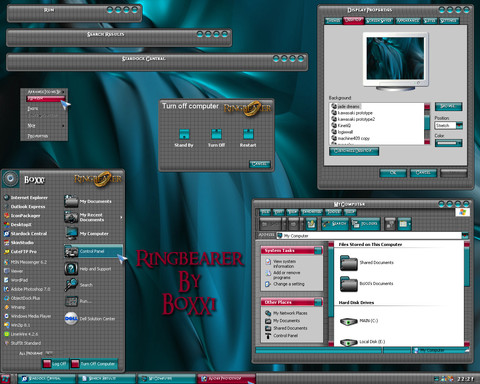Viewport: 480px width, 384px height.
Task: Click Cancel in the Turn off computer dialog
Action: tap(260, 164)
